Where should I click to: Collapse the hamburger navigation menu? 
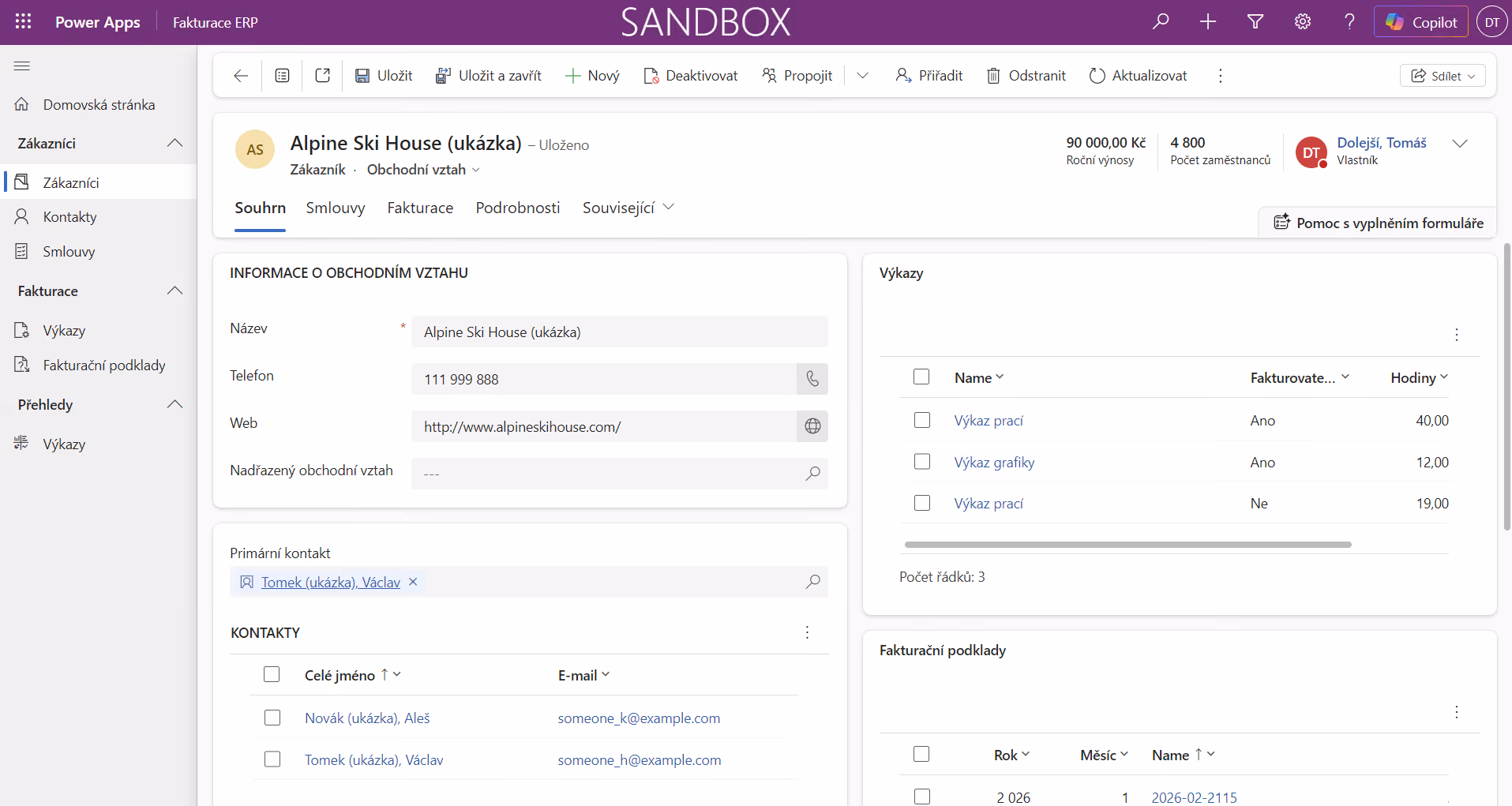22,66
